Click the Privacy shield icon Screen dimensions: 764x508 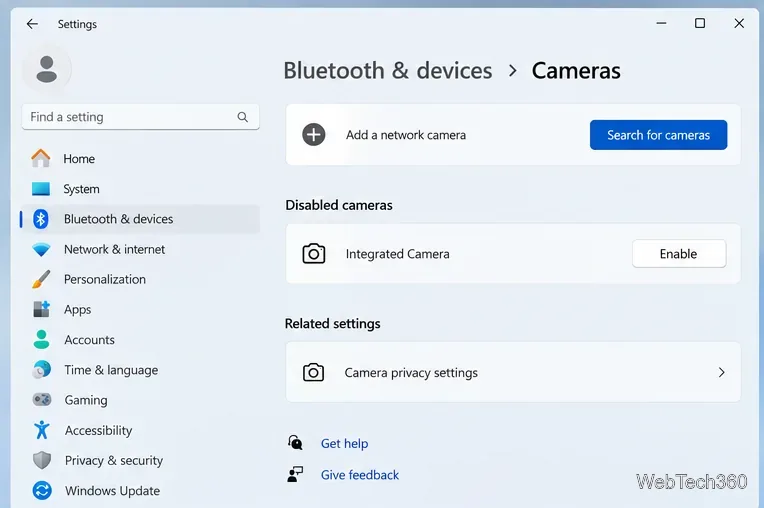pyautogui.click(x=42, y=460)
